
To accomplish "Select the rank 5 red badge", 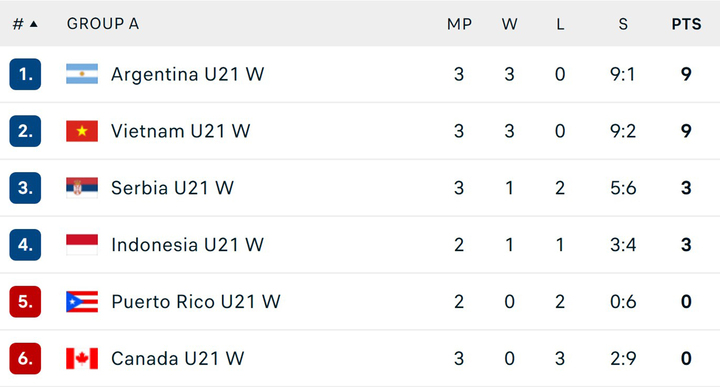I will pyautogui.click(x=25, y=302).
